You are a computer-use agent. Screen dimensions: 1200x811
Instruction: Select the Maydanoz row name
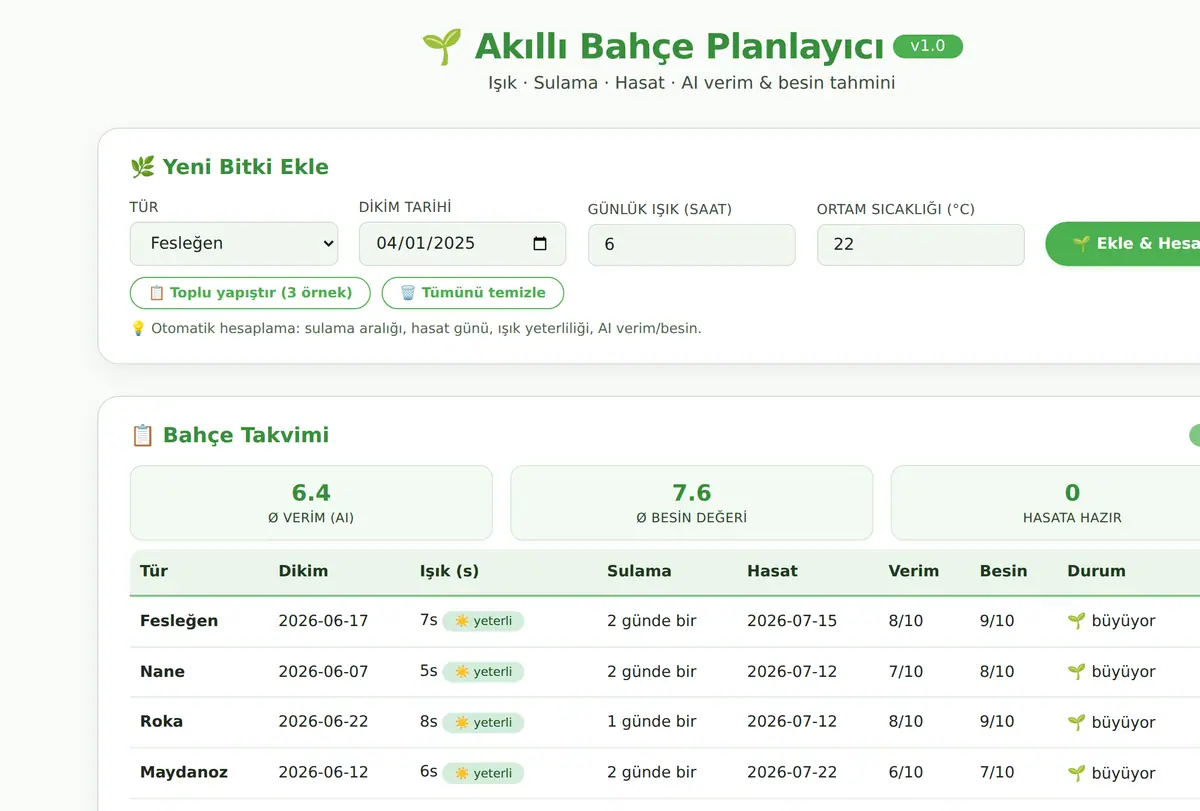click(x=184, y=772)
